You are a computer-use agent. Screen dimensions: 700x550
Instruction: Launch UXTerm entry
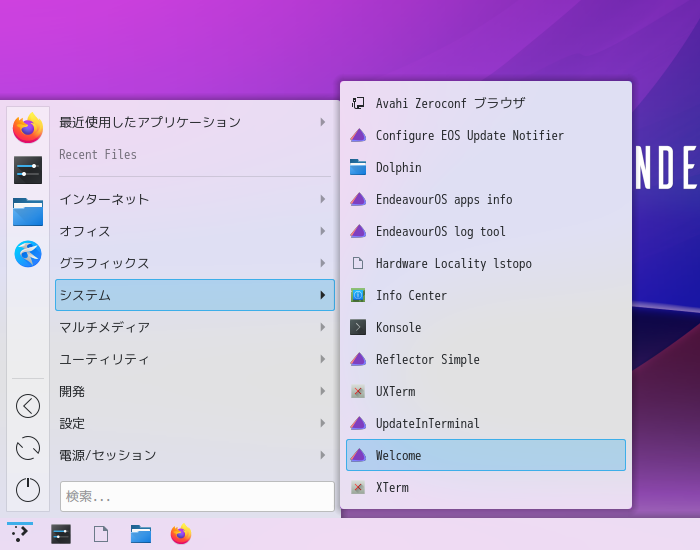(x=486, y=392)
